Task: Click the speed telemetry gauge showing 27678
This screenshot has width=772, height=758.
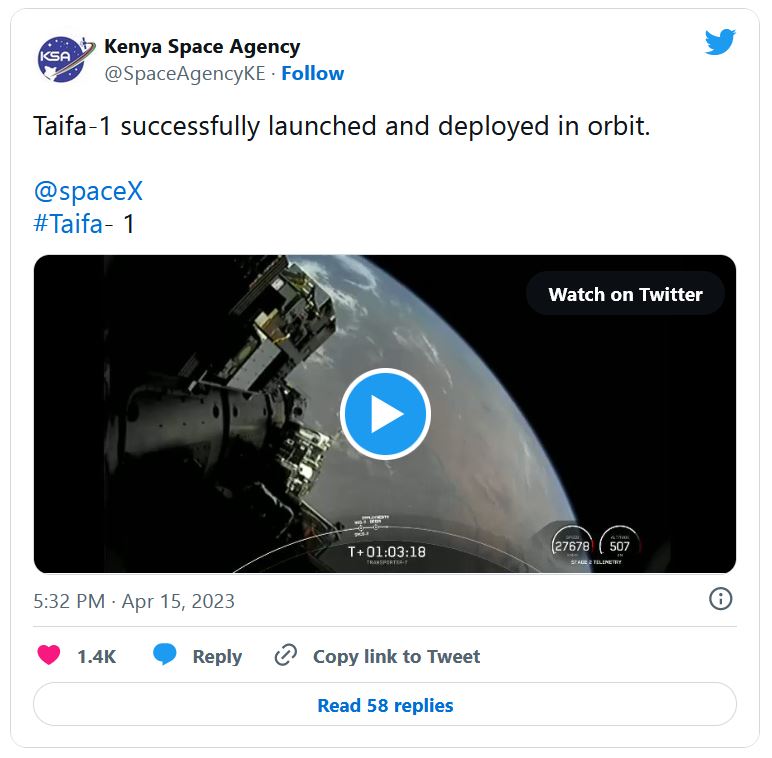Action: [572, 546]
